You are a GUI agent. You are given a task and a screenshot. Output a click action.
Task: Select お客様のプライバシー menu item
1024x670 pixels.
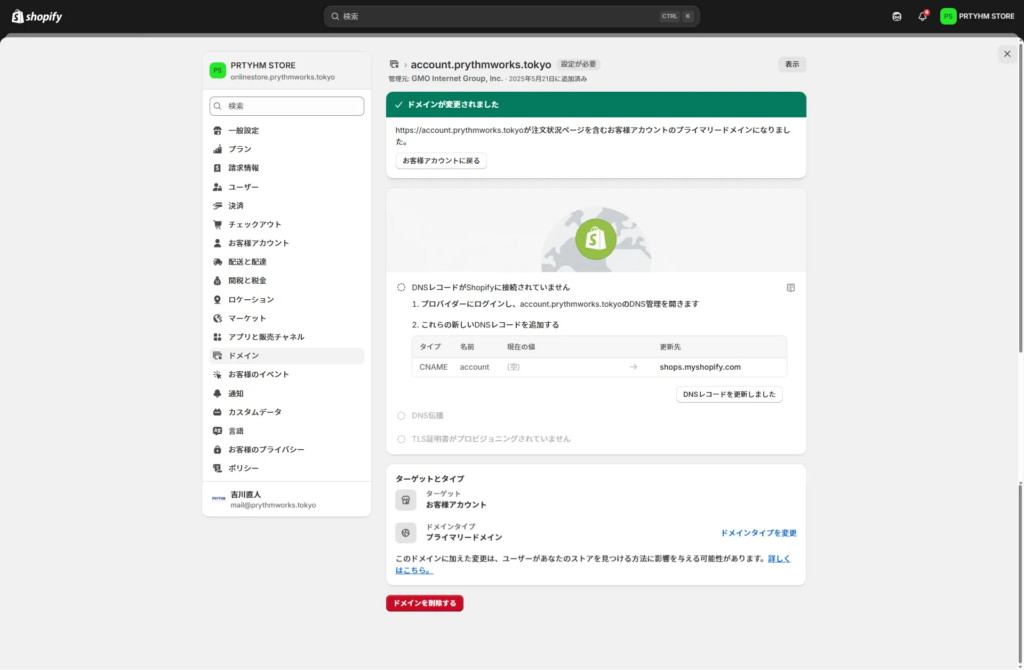click(x=287, y=450)
